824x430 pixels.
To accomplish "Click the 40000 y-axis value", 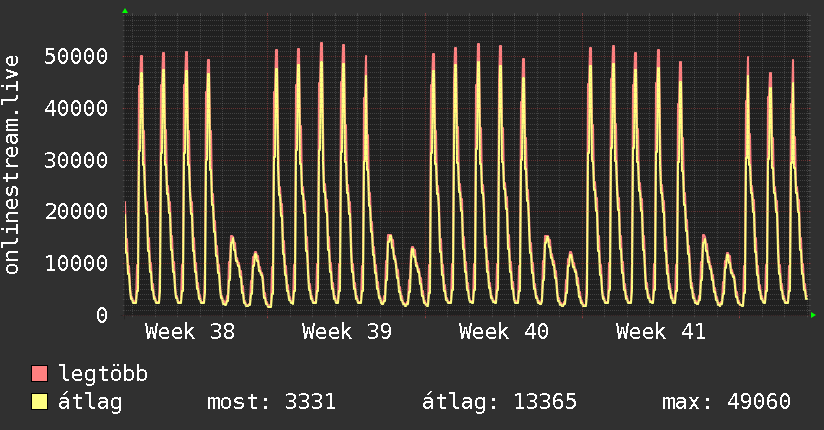I will (x=76, y=108).
